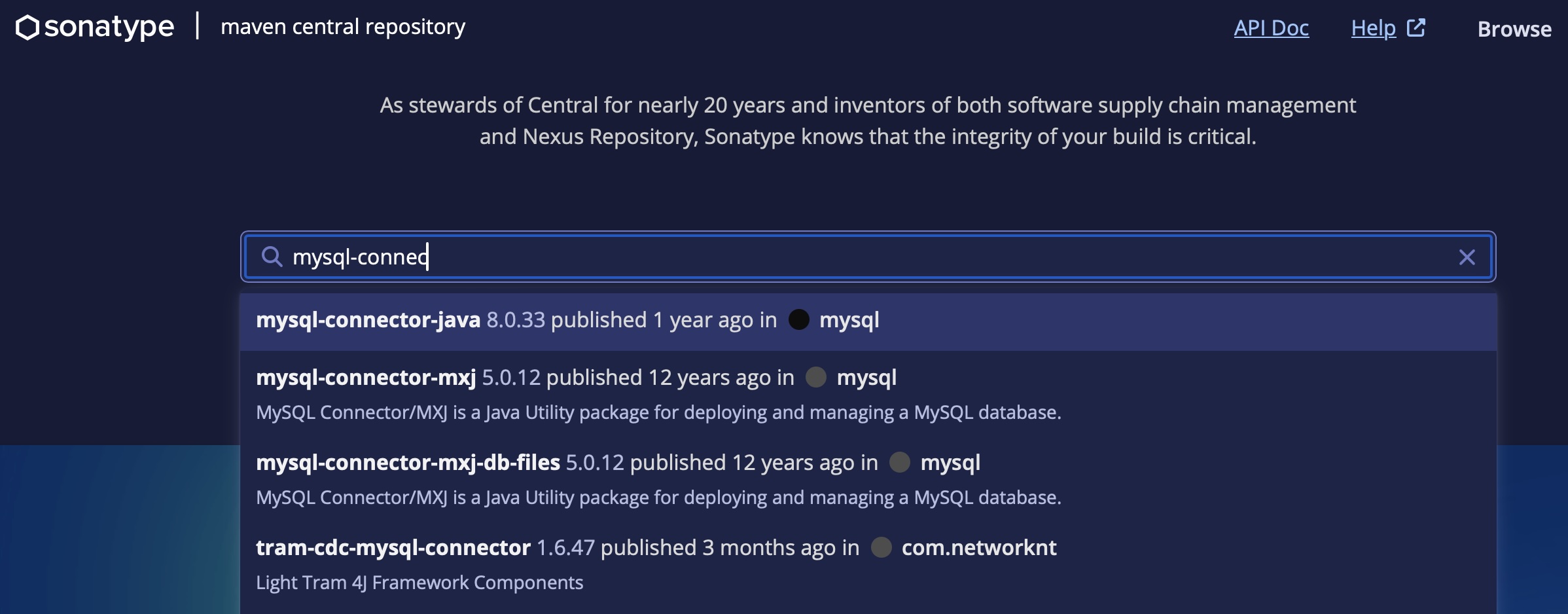Click the gray circle icon next to mysql-connector-mxj-db-files
Screen dimensions: 1568x614
tap(900, 462)
